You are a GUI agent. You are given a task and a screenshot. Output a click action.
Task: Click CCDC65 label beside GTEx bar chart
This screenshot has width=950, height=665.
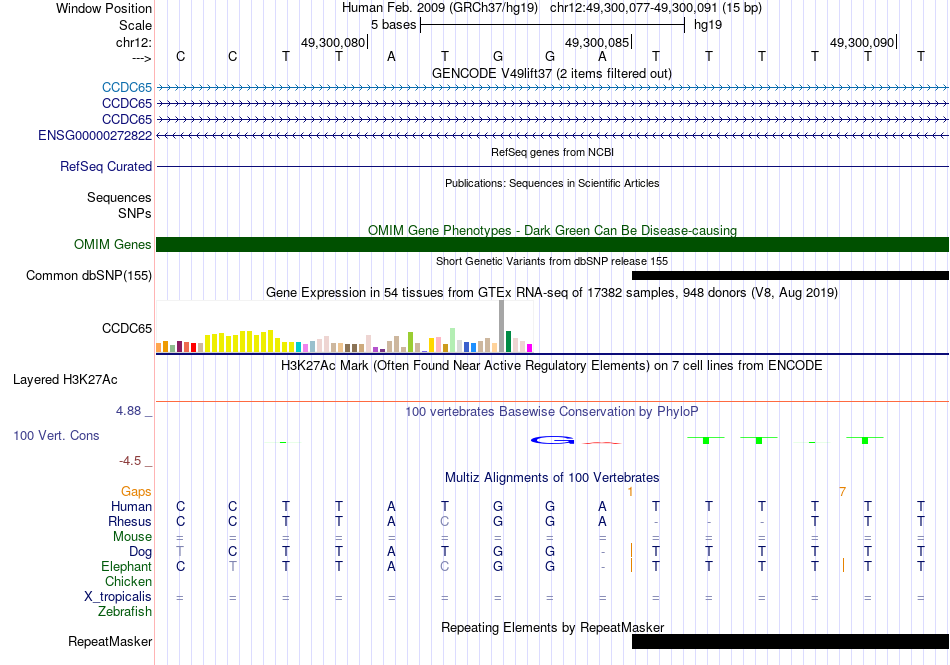click(x=127, y=328)
